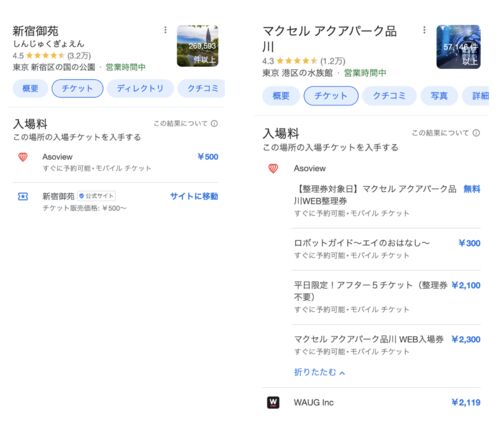
Task: Switch to the 写真 tab
Action: 439,96
